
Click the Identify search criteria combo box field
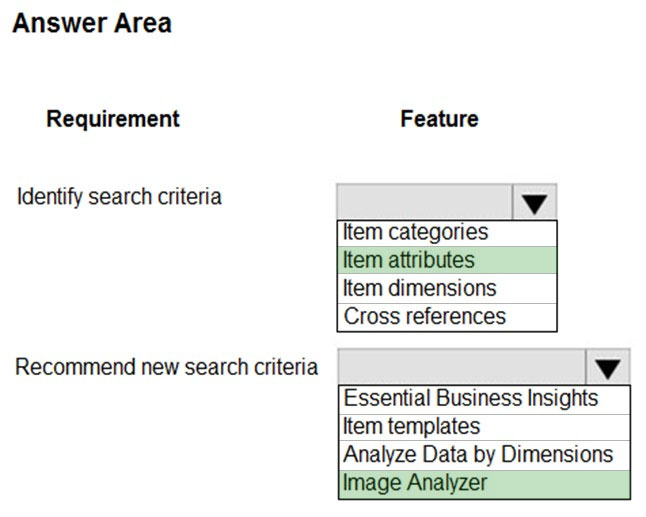pyautogui.click(x=425, y=202)
